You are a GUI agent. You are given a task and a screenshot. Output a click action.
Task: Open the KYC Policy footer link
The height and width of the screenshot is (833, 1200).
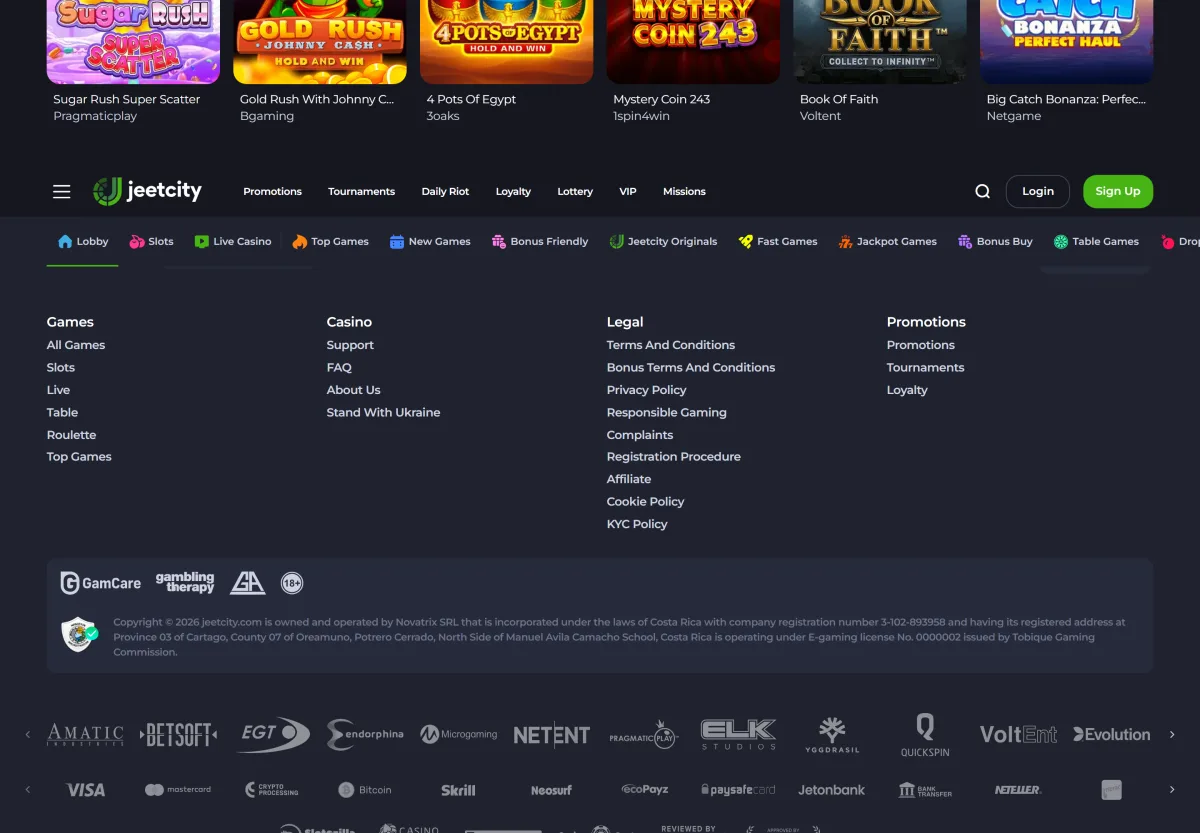coord(637,524)
